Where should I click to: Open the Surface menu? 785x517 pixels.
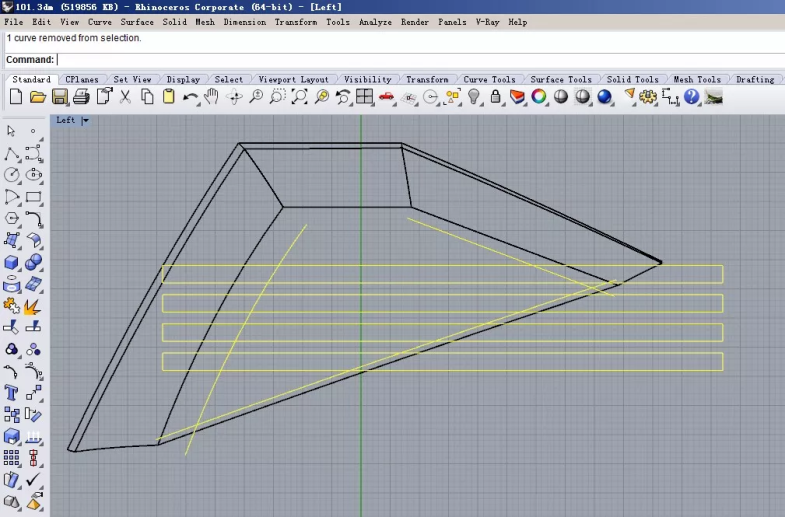pyautogui.click(x=137, y=22)
